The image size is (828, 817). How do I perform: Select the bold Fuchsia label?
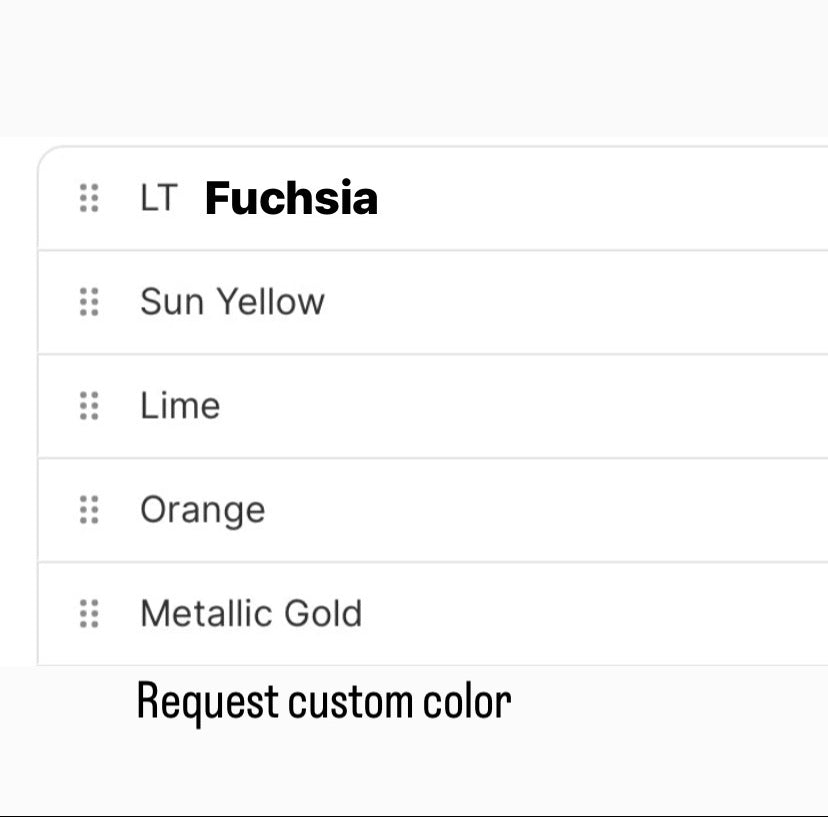(x=291, y=198)
